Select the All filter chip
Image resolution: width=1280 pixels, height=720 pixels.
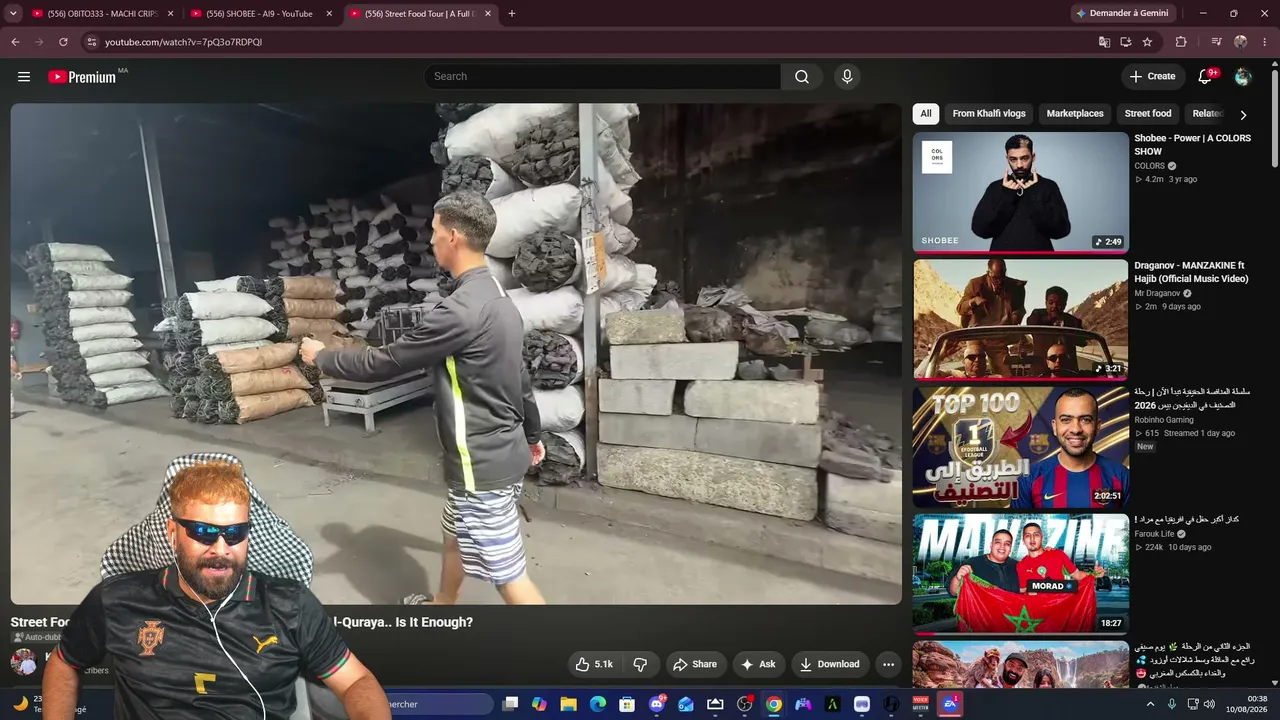[926, 114]
